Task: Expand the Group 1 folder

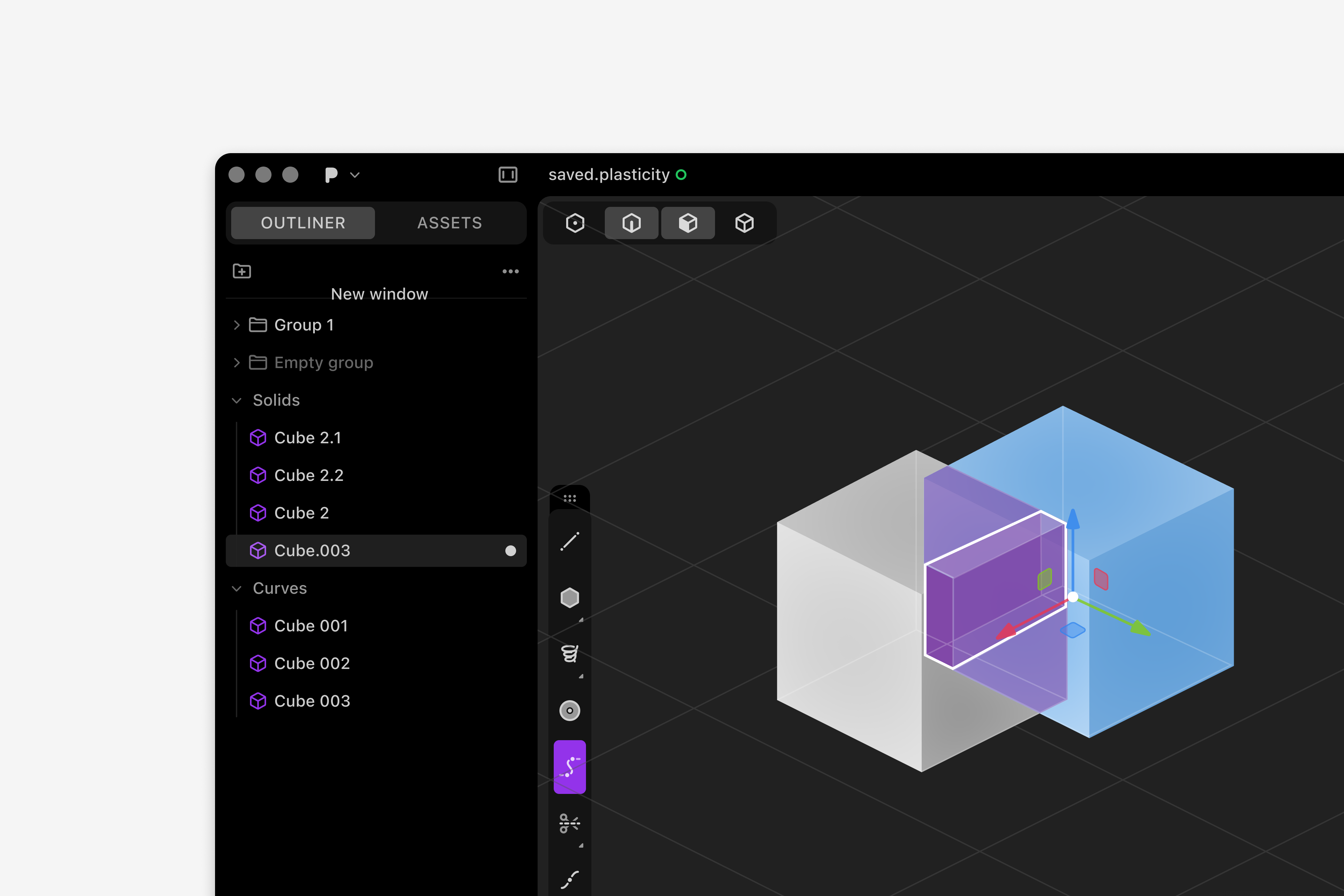Action: [x=237, y=325]
